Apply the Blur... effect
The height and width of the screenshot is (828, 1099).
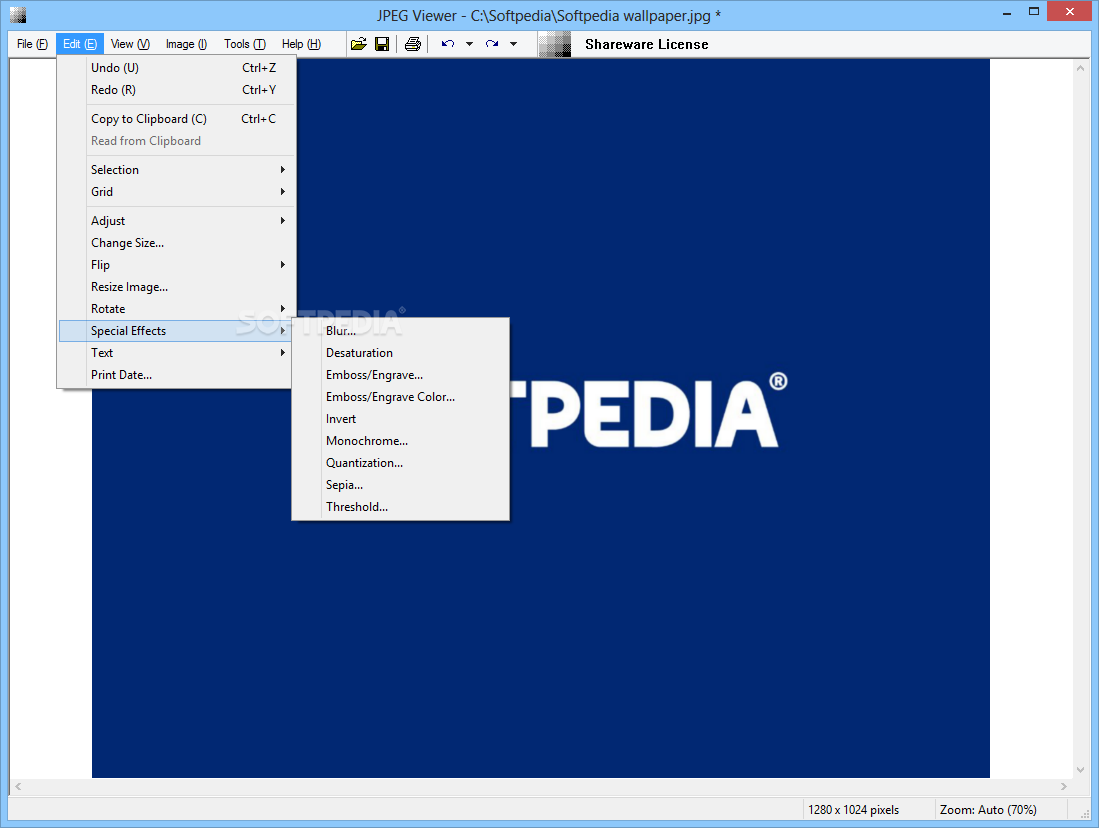(x=400, y=331)
